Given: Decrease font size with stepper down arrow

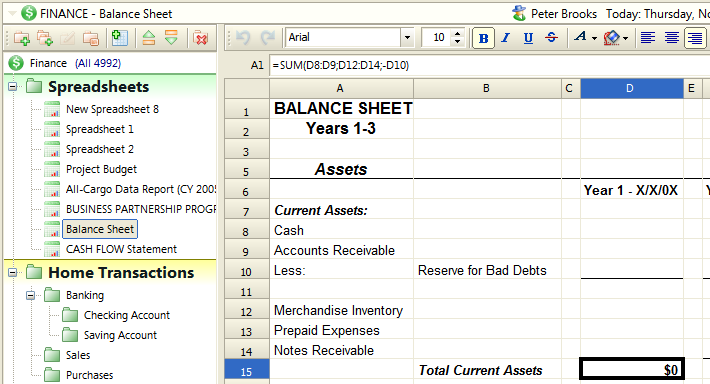Looking at the screenshot, I should pos(457,42).
